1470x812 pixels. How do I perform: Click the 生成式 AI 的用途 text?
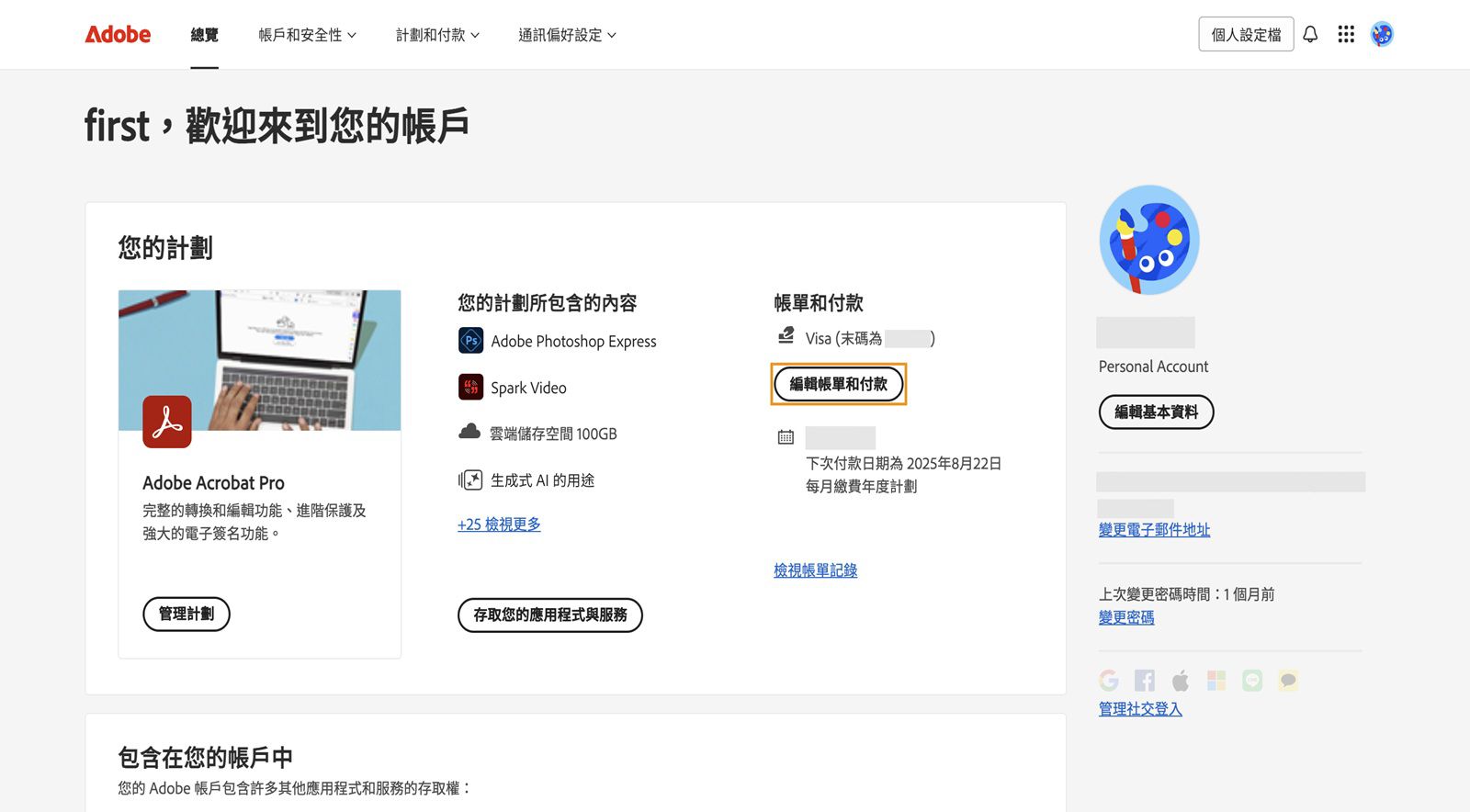click(542, 480)
